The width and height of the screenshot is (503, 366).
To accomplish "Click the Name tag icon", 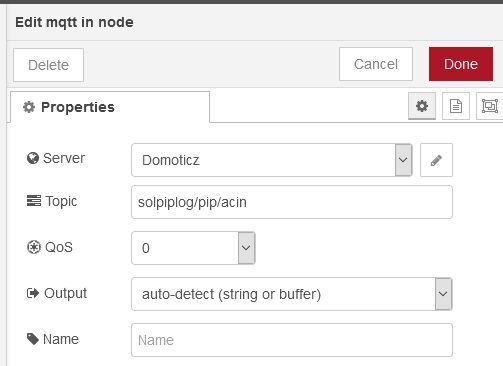I will click(x=33, y=339).
